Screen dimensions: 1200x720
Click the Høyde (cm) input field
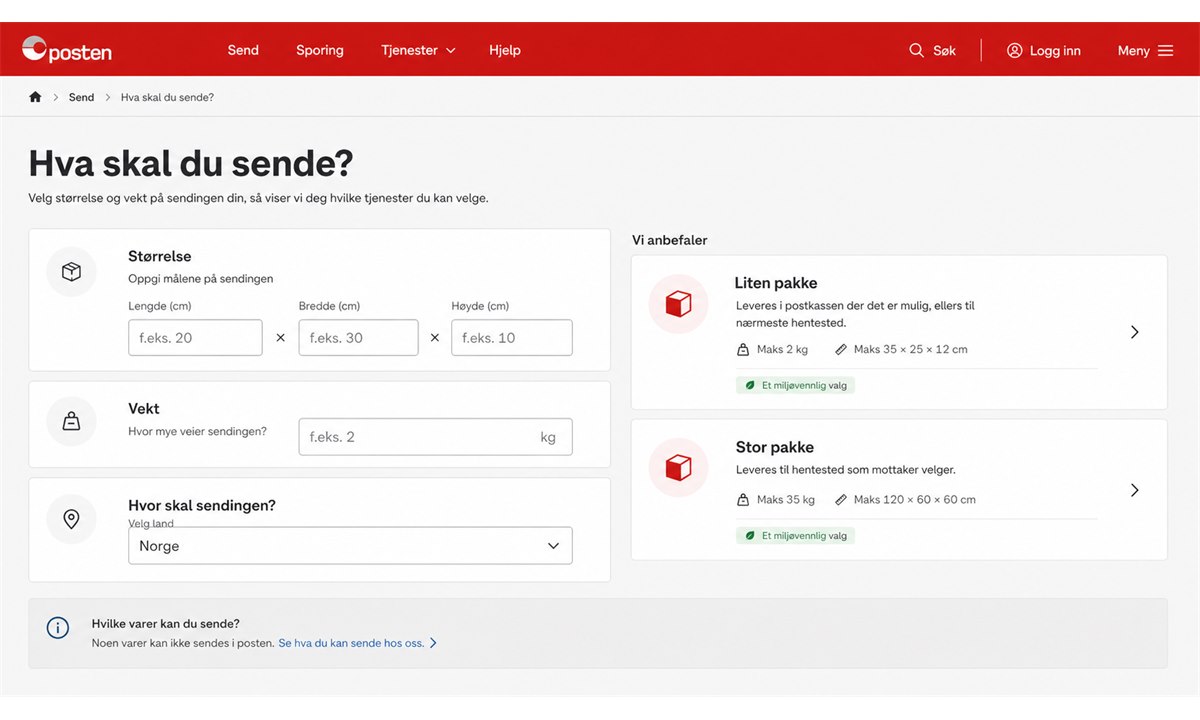coord(512,338)
